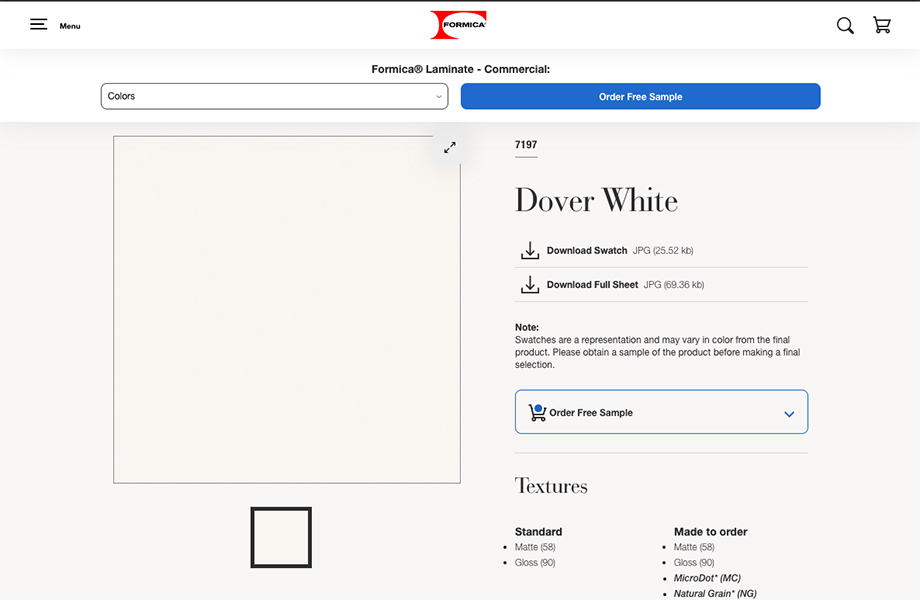This screenshot has height=600, width=920.
Task: Click the JPG (25.52 kb) file size
Action: (x=663, y=250)
